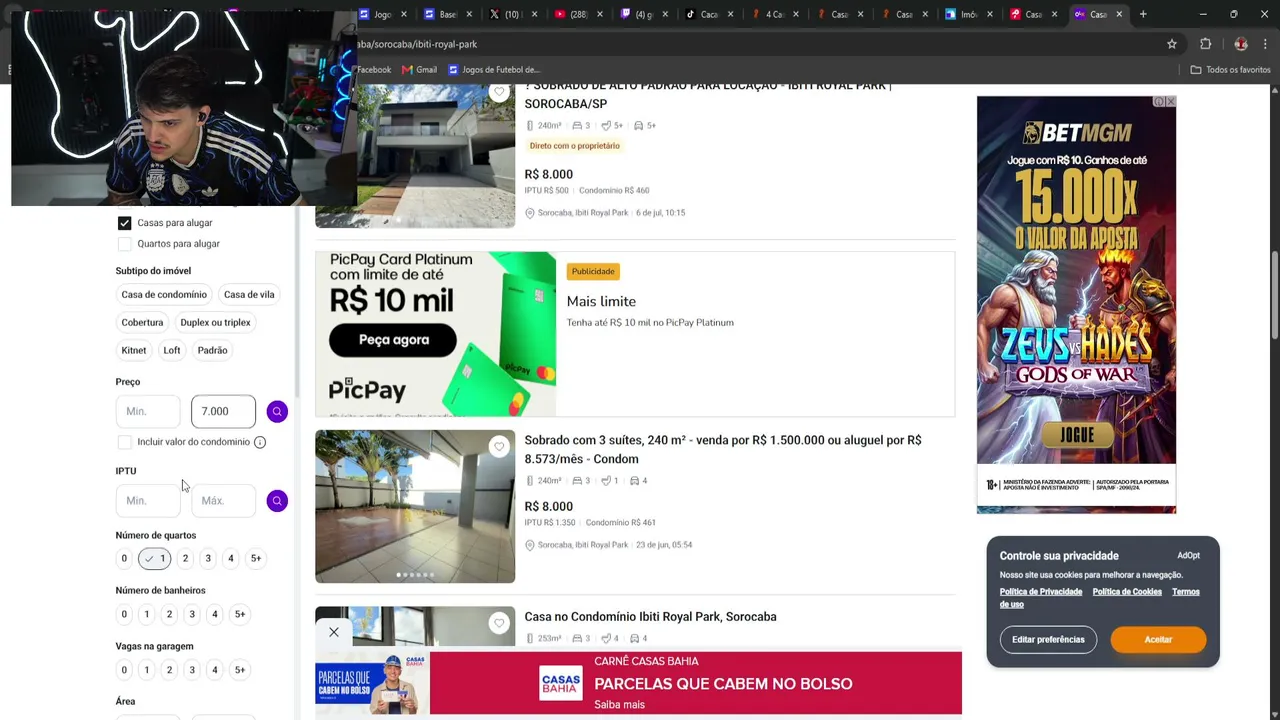
Task: Open the Gmail bookmark
Action: tap(419, 70)
